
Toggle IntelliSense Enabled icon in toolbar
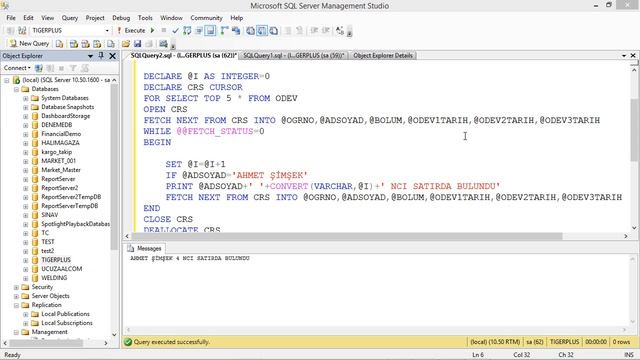click(x=210, y=31)
